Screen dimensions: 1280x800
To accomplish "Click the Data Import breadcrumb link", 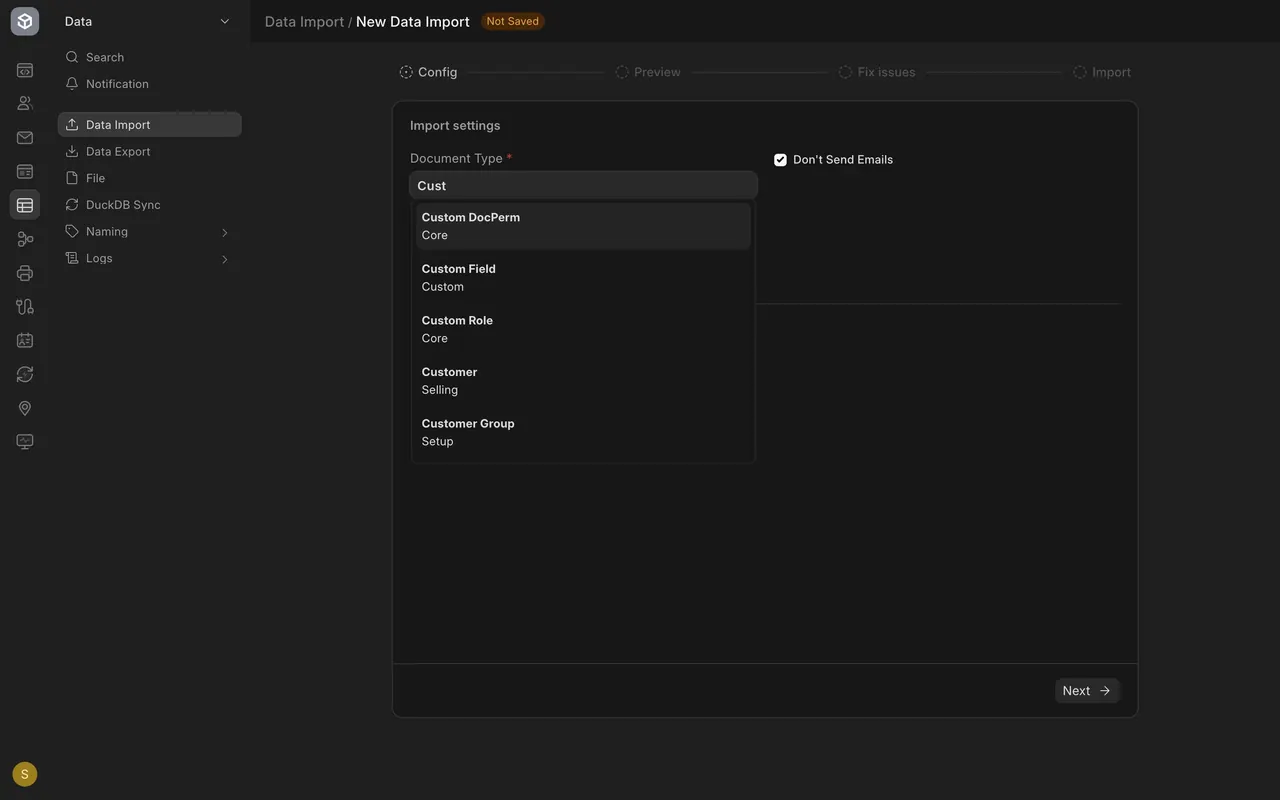I will point(304,21).
